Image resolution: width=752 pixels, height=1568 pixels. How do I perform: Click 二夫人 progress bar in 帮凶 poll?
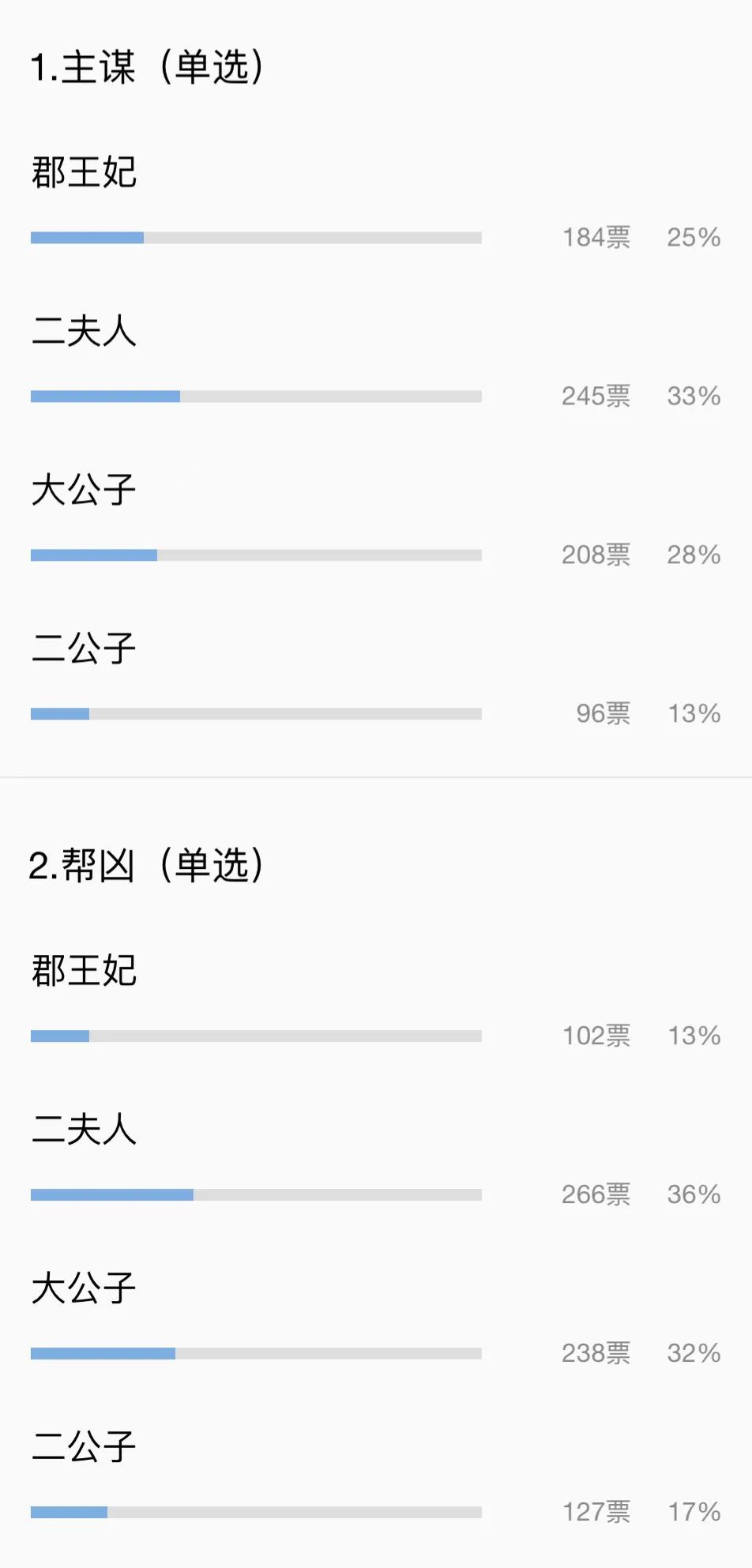256,1195
